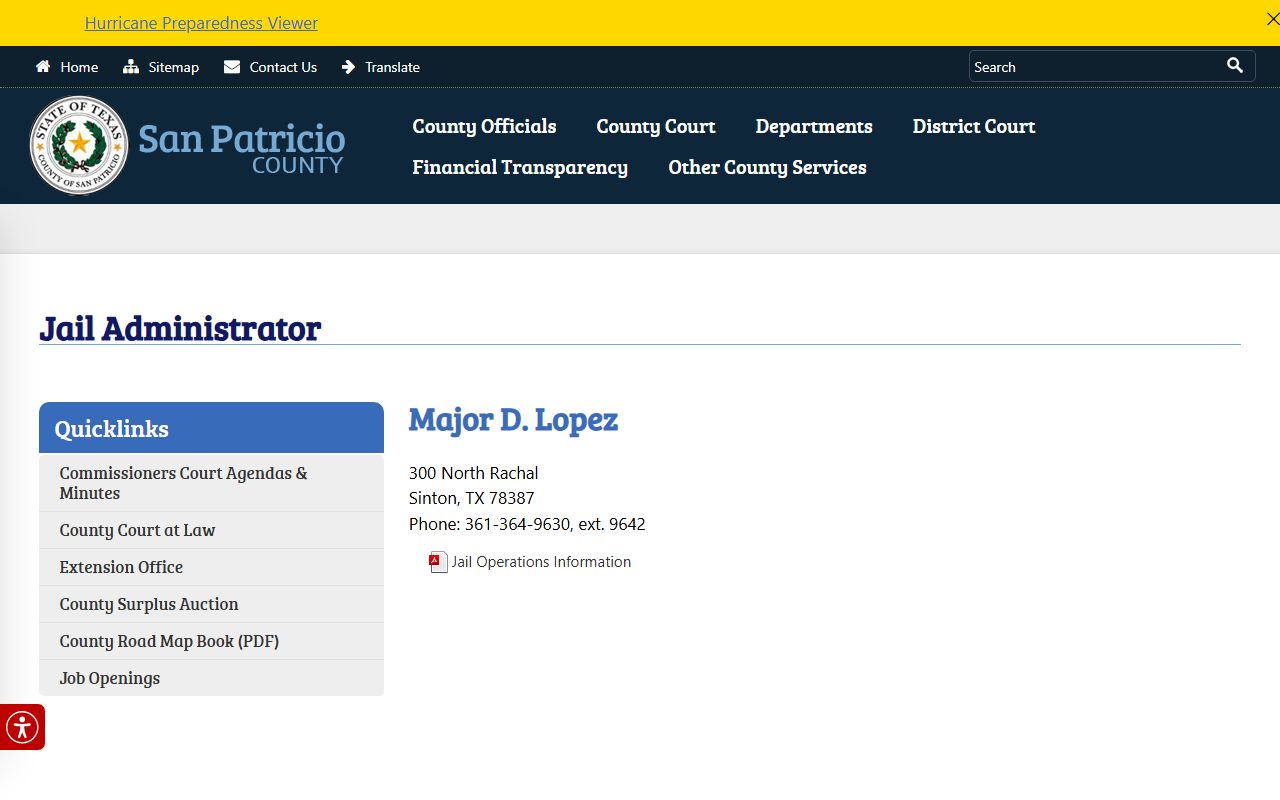
Task: Click the Sitemap hierarchy icon
Action: pyautogui.click(x=131, y=67)
